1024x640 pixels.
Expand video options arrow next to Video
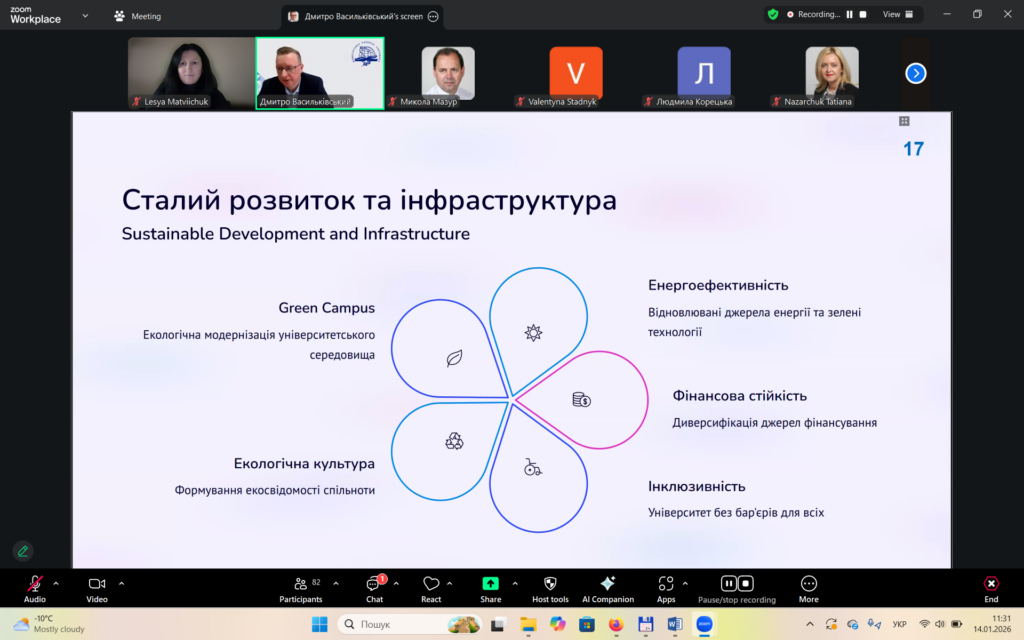[121, 583]
